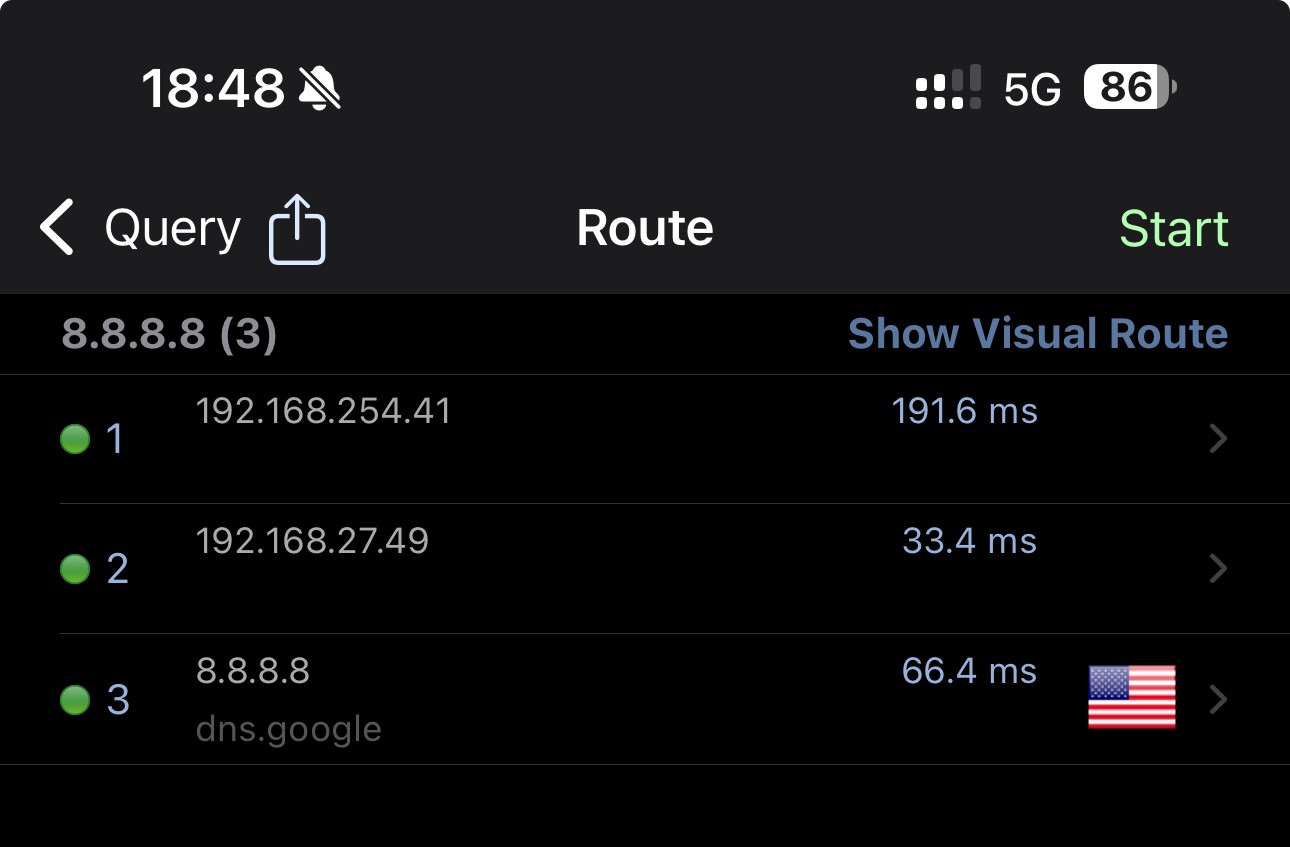
Task: Select the dns.google hostname label
Action: click(289, 729)
